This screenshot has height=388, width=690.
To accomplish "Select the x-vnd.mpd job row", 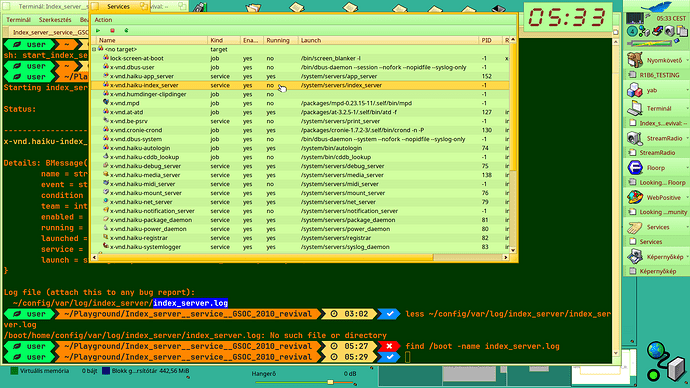I will point(300,103).
